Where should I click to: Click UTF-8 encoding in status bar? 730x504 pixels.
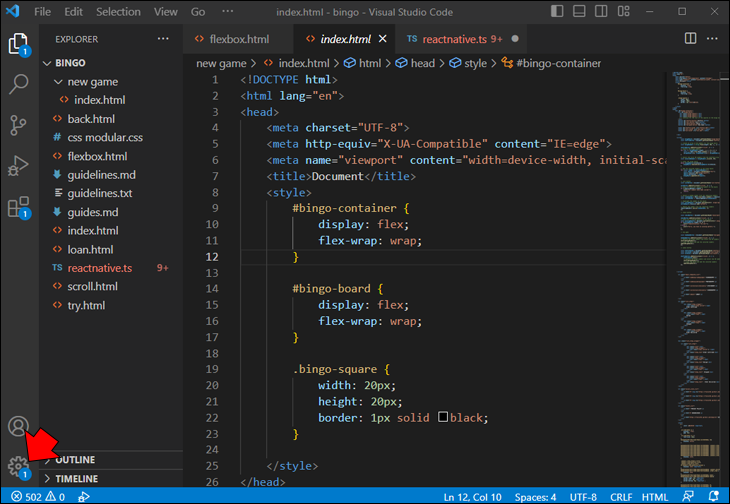583,497
